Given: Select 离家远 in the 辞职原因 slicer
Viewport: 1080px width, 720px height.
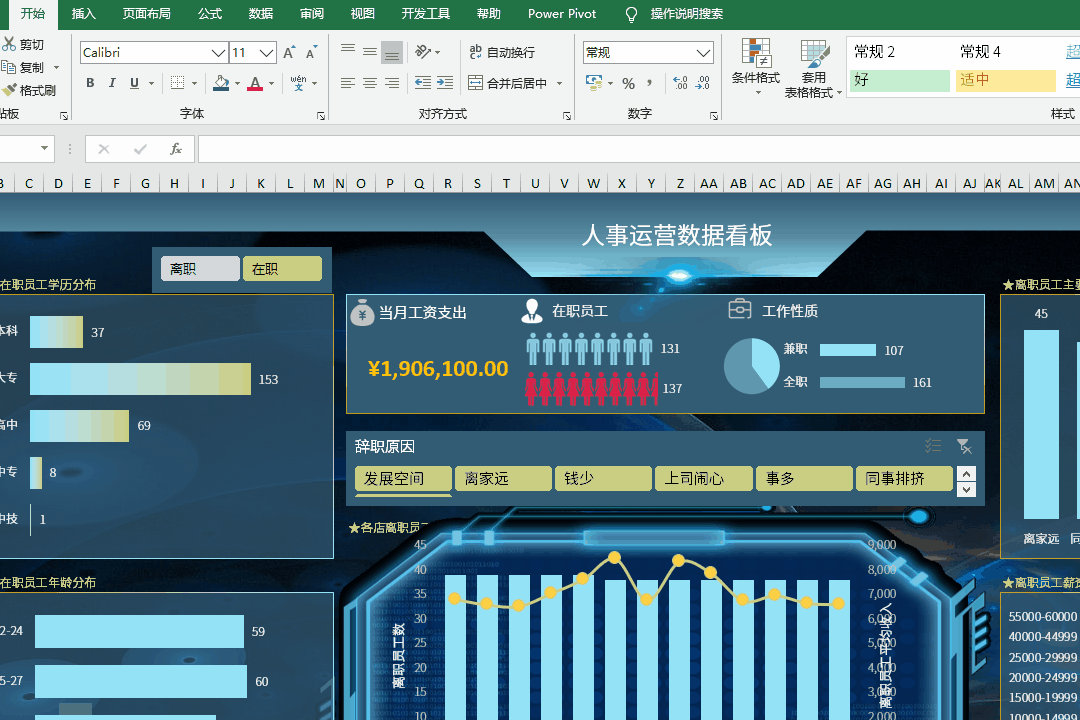Looking at the screenshot, I should point(502,478).
